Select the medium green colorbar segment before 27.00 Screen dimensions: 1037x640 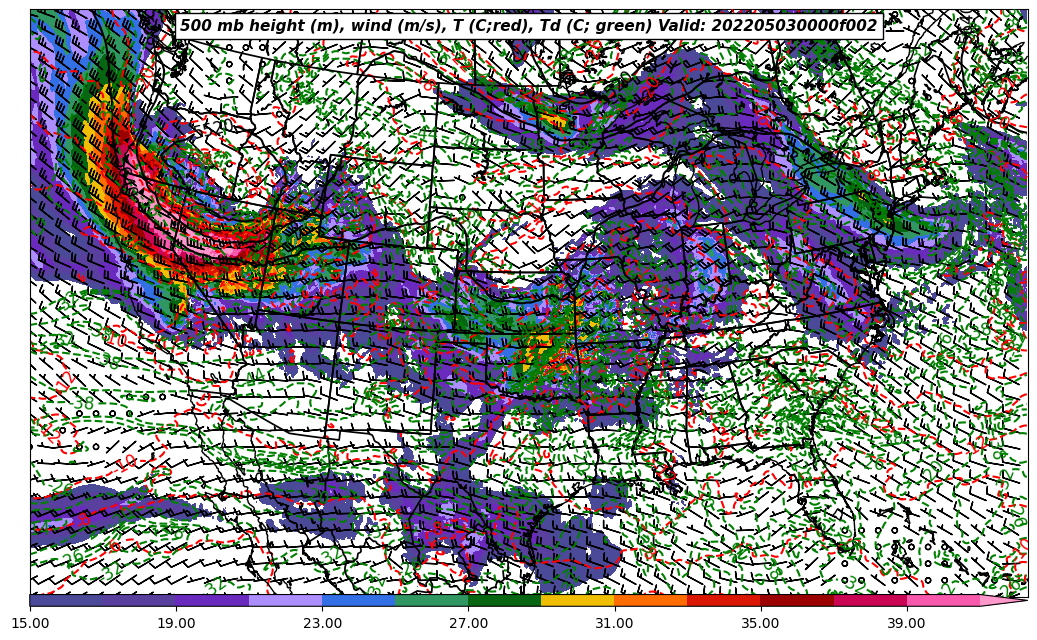(x=432, y=600)
